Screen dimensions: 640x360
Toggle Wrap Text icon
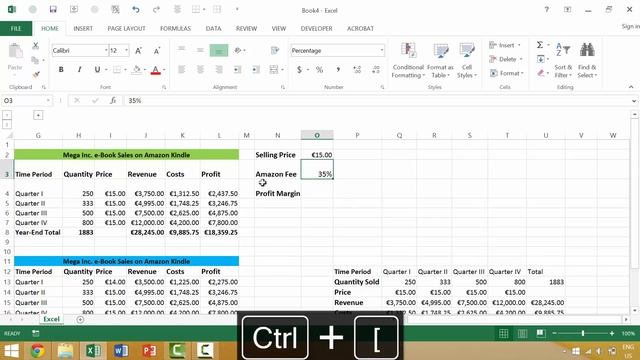[x=275, y=50]
